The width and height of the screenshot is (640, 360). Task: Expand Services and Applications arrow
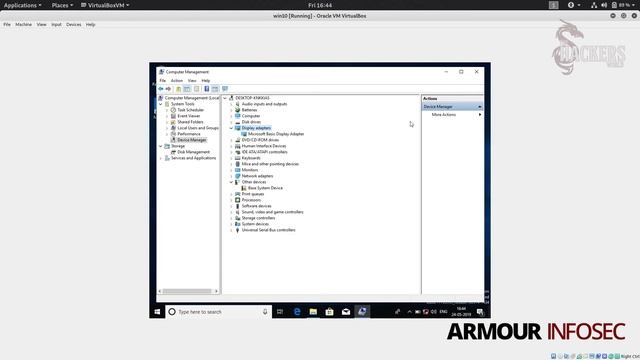tap(160, 158)
